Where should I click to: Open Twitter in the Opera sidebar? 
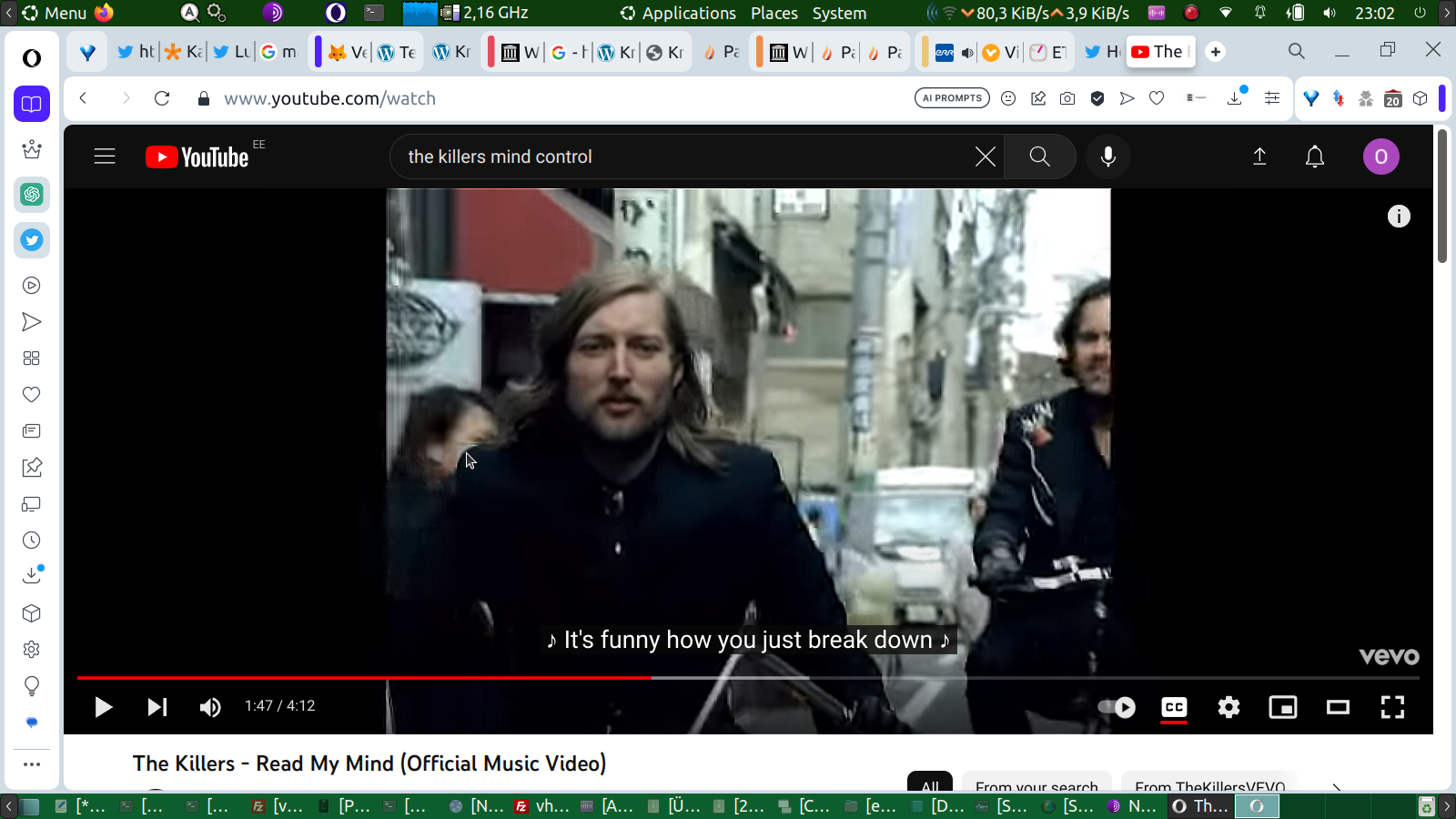[32, 240]
